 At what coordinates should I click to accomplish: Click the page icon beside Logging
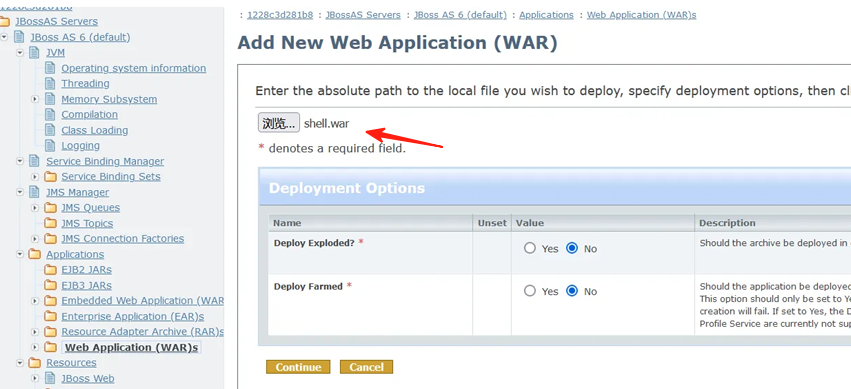pyautogui.click(x=50, y=145)
